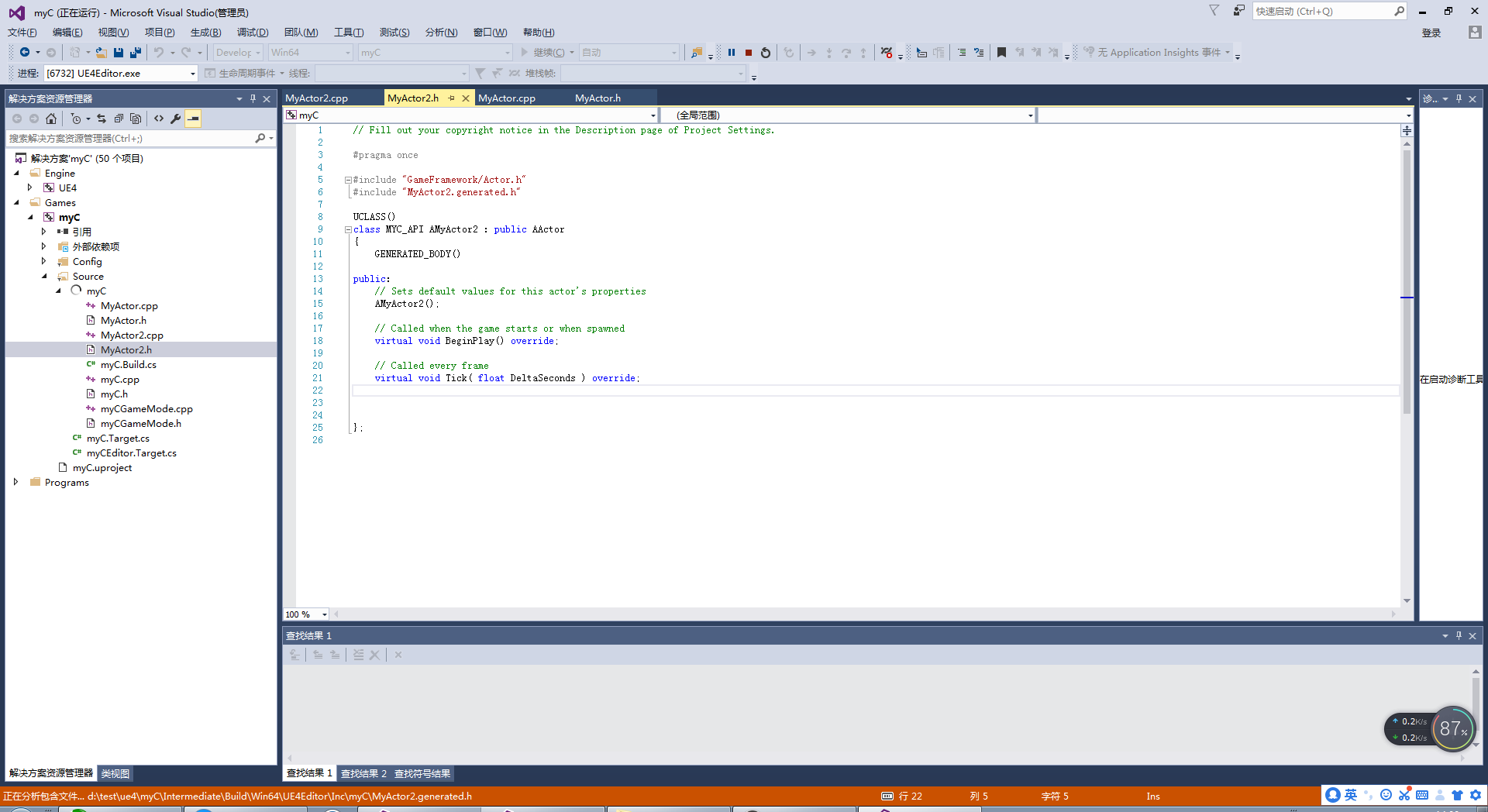Toggle Show All Files in Solution Explorer
Screen dimensions: 1488x812
coord(136,119)
